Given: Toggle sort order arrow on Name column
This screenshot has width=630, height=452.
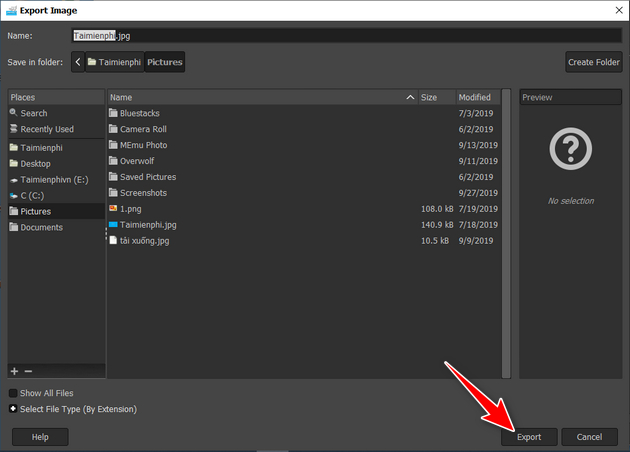Looking at the screenshot, I should click(x=410, y=97).
